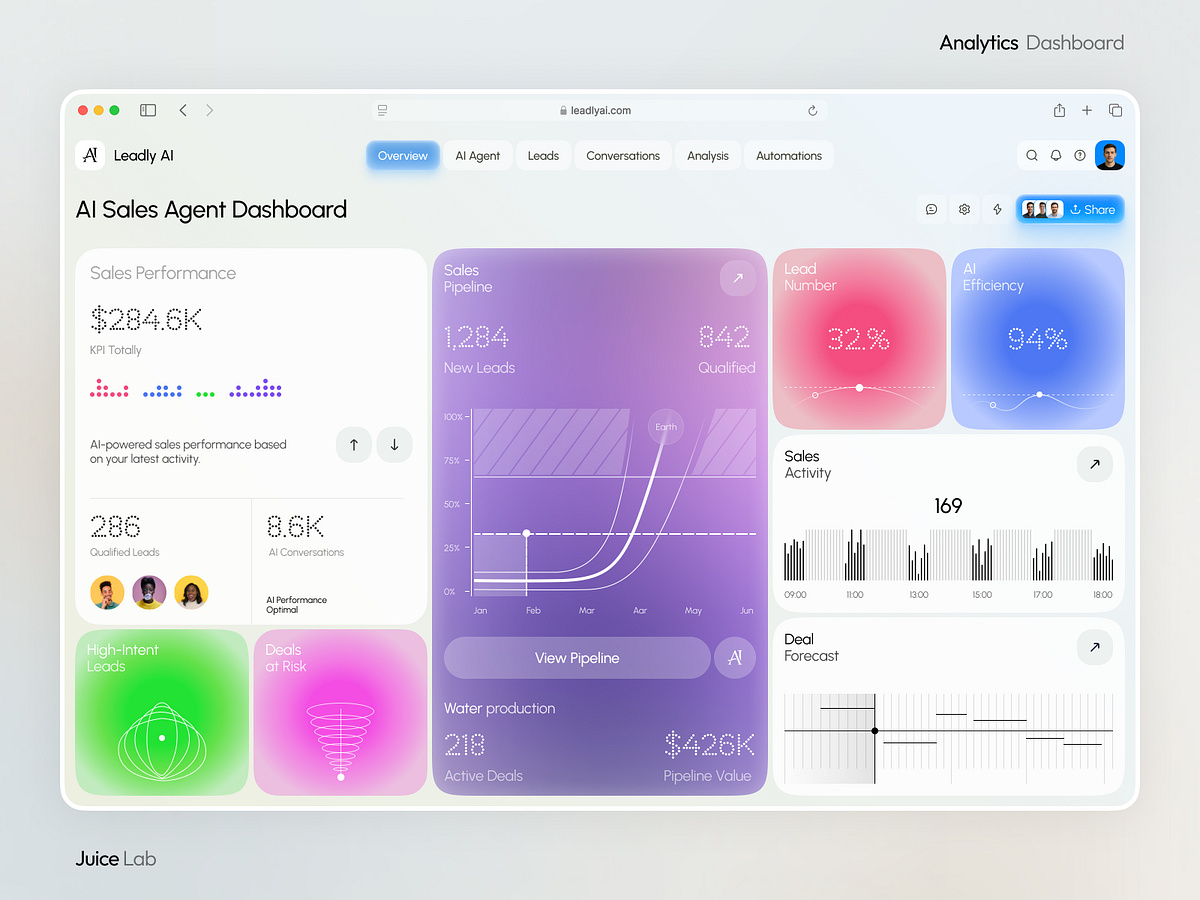Viewport: 1200px width, 900px height.
Task: Select the middle qualified lead avatar
Action: [149, 592]
